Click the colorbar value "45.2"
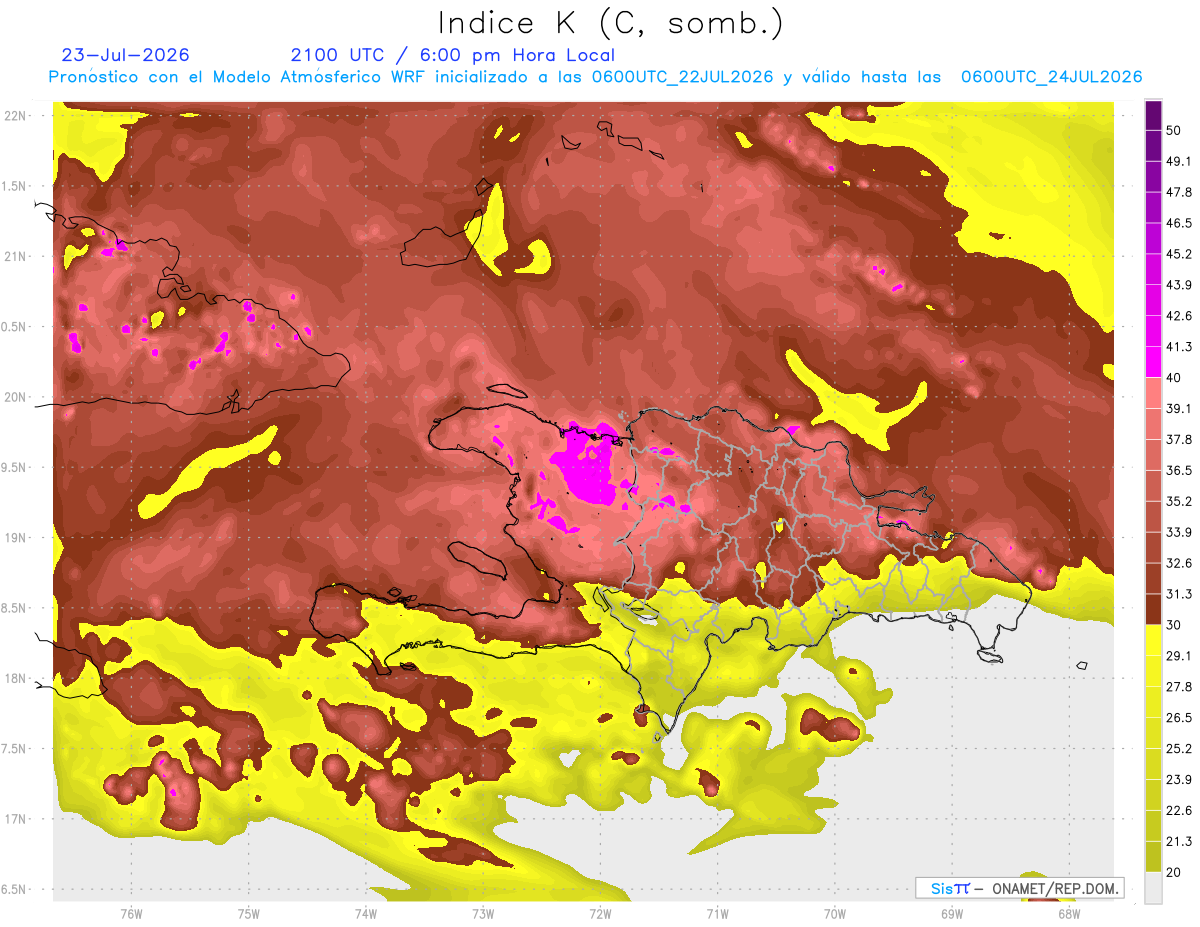This screenshot has width=1200, height=927. pyautogui.click(x=1179, y=254)
